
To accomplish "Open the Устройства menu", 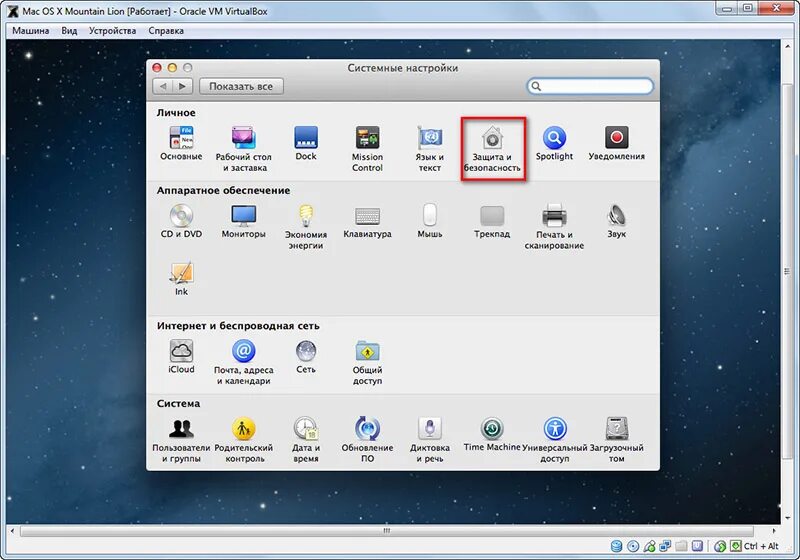I will [112, 31].
